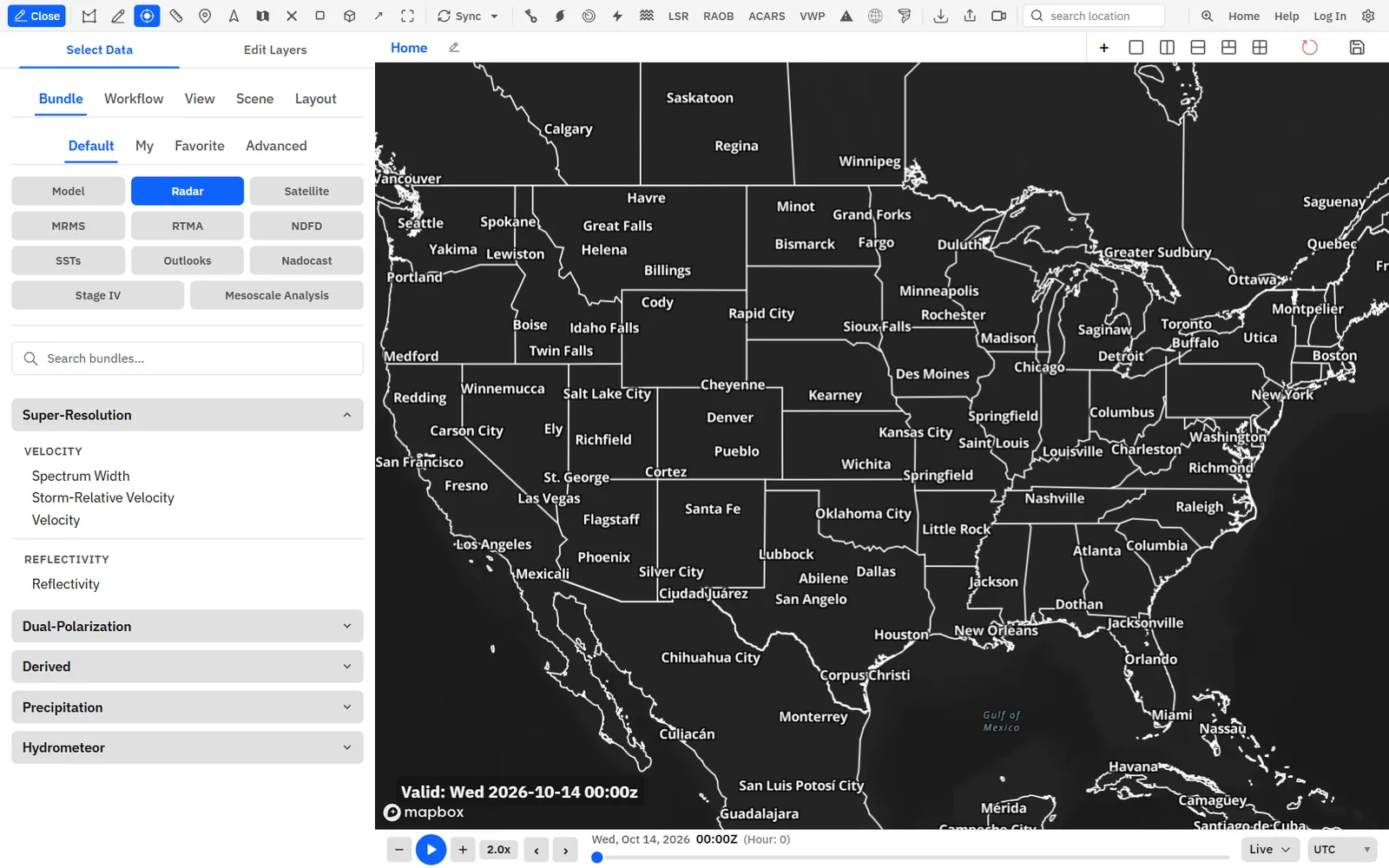Open the UTC timezone dropdown
The height and width of the screenshot is (868, 1389).
coord(1342,849)
